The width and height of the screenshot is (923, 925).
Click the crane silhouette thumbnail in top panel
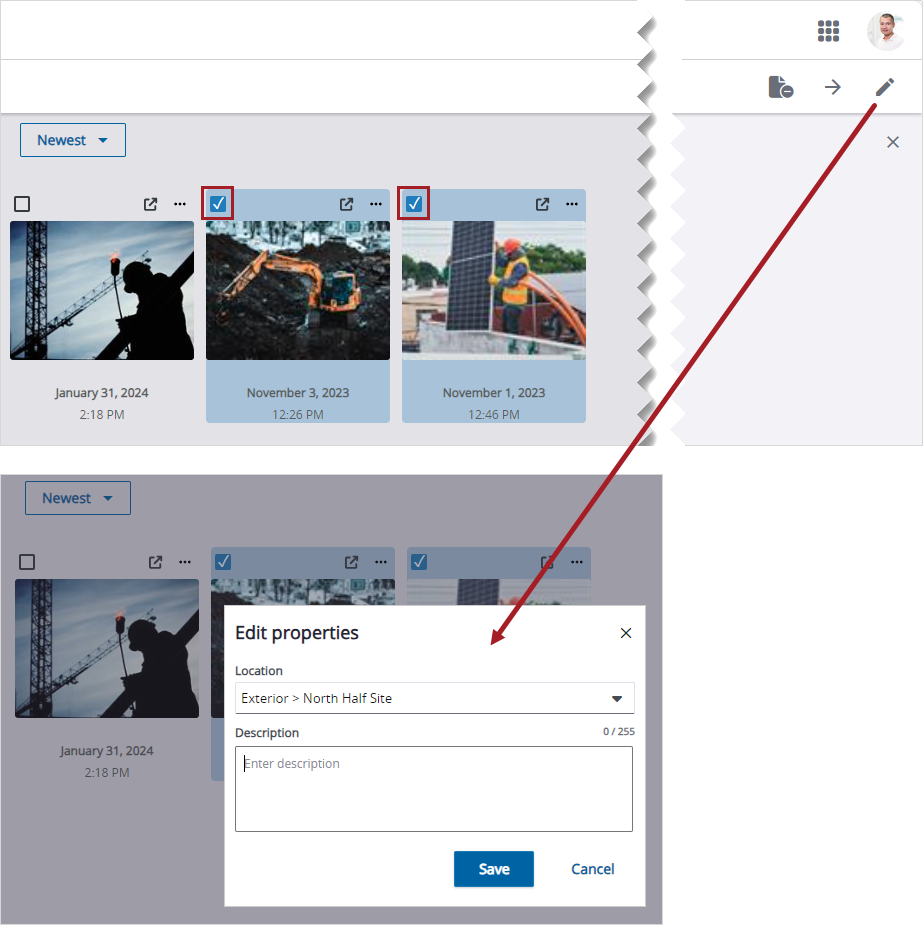coord(102,290)
